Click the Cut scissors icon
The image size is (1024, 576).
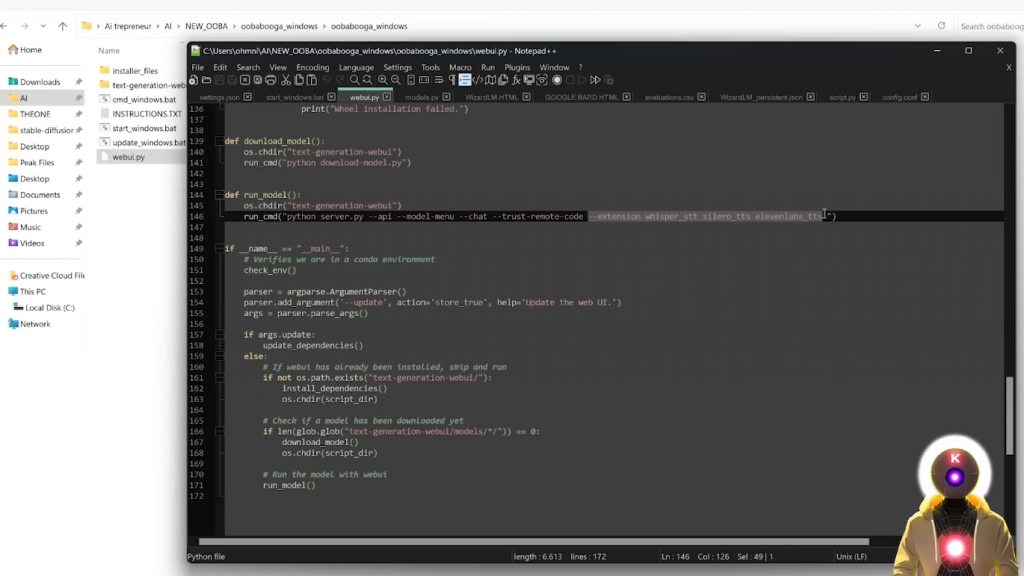(x=285, y=80)
